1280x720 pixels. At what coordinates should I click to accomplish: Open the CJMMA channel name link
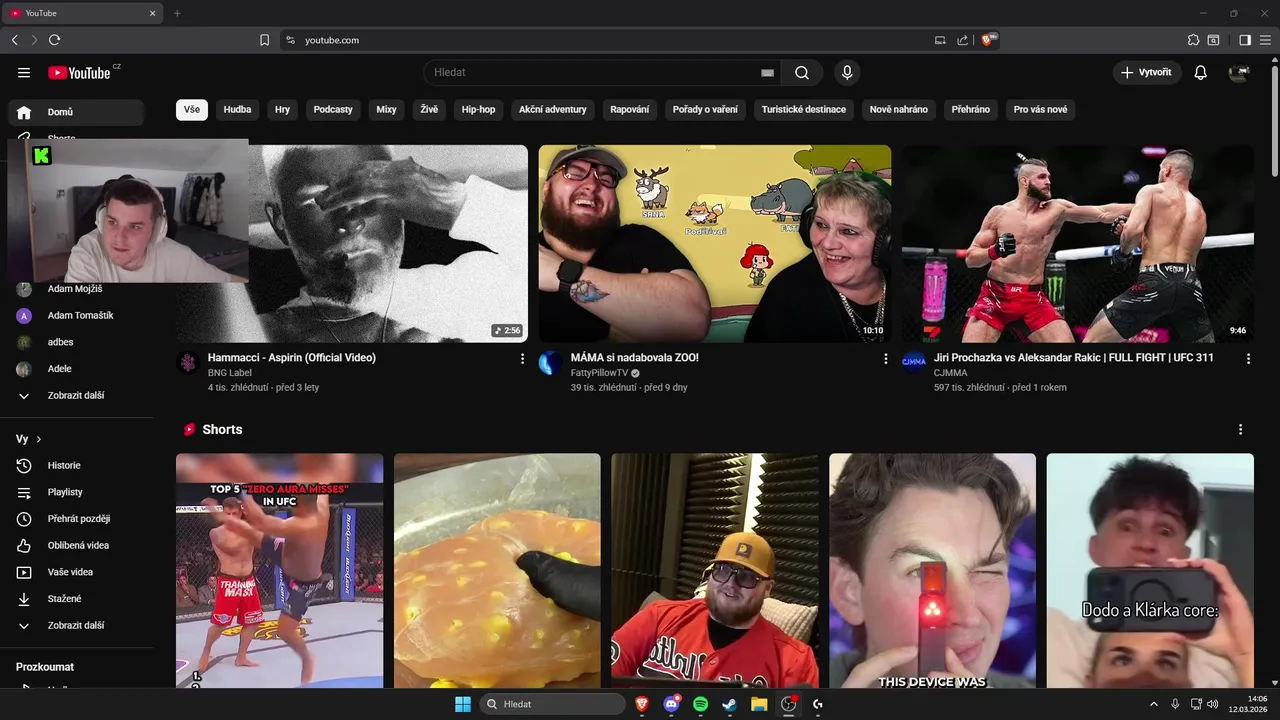951,373
